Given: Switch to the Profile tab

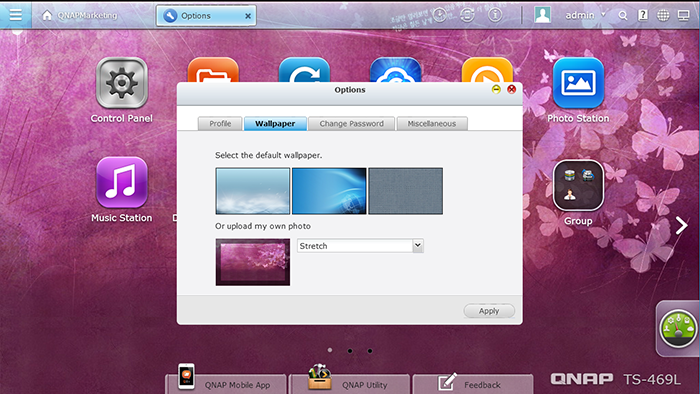Looking at the screenshot, I should [x=220, y=124].
